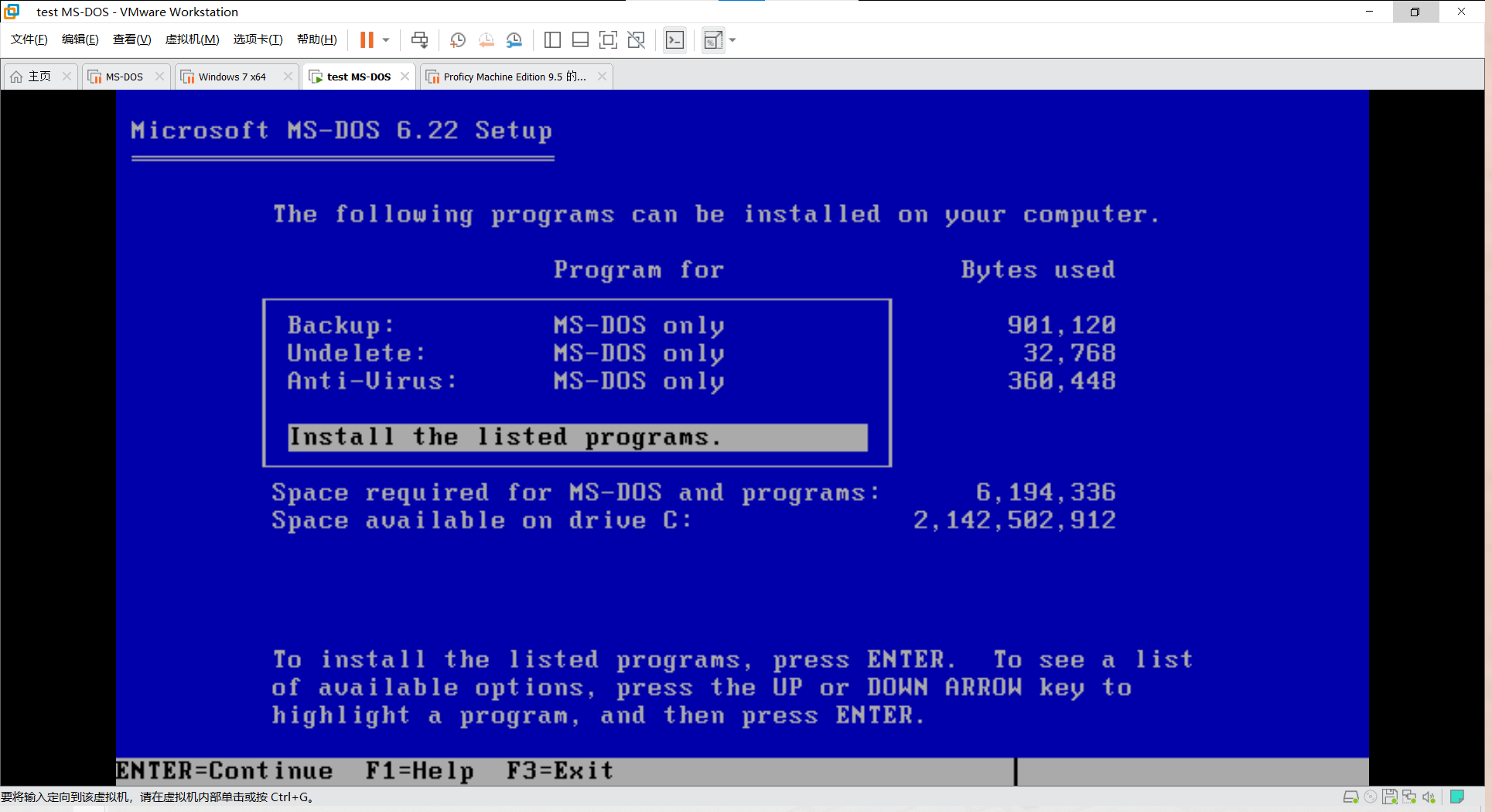Click 'Microsoft MS-DOS 6.22 Setup' heading
The height and width of the screenshot is (812, 1492).
pyautogui.click(x=341, y=130)
